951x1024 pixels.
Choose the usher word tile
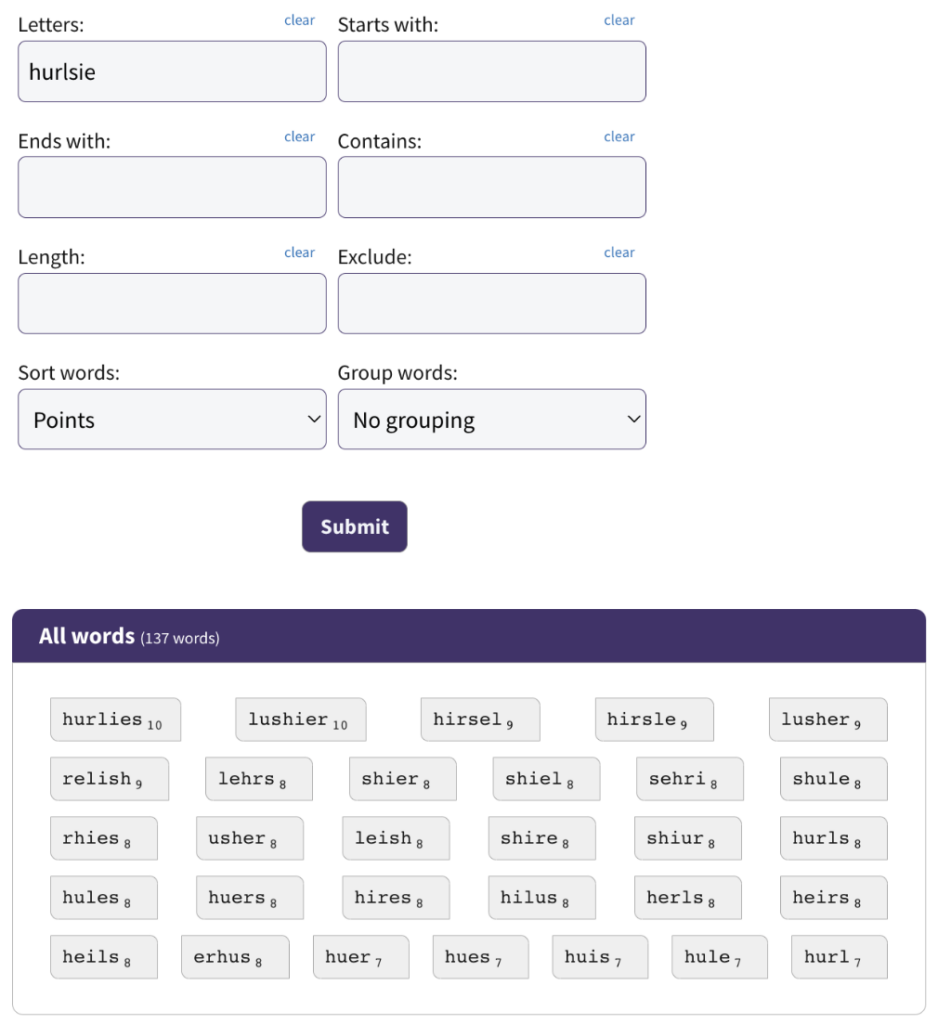pyautogui.click(x=250, y=839)
